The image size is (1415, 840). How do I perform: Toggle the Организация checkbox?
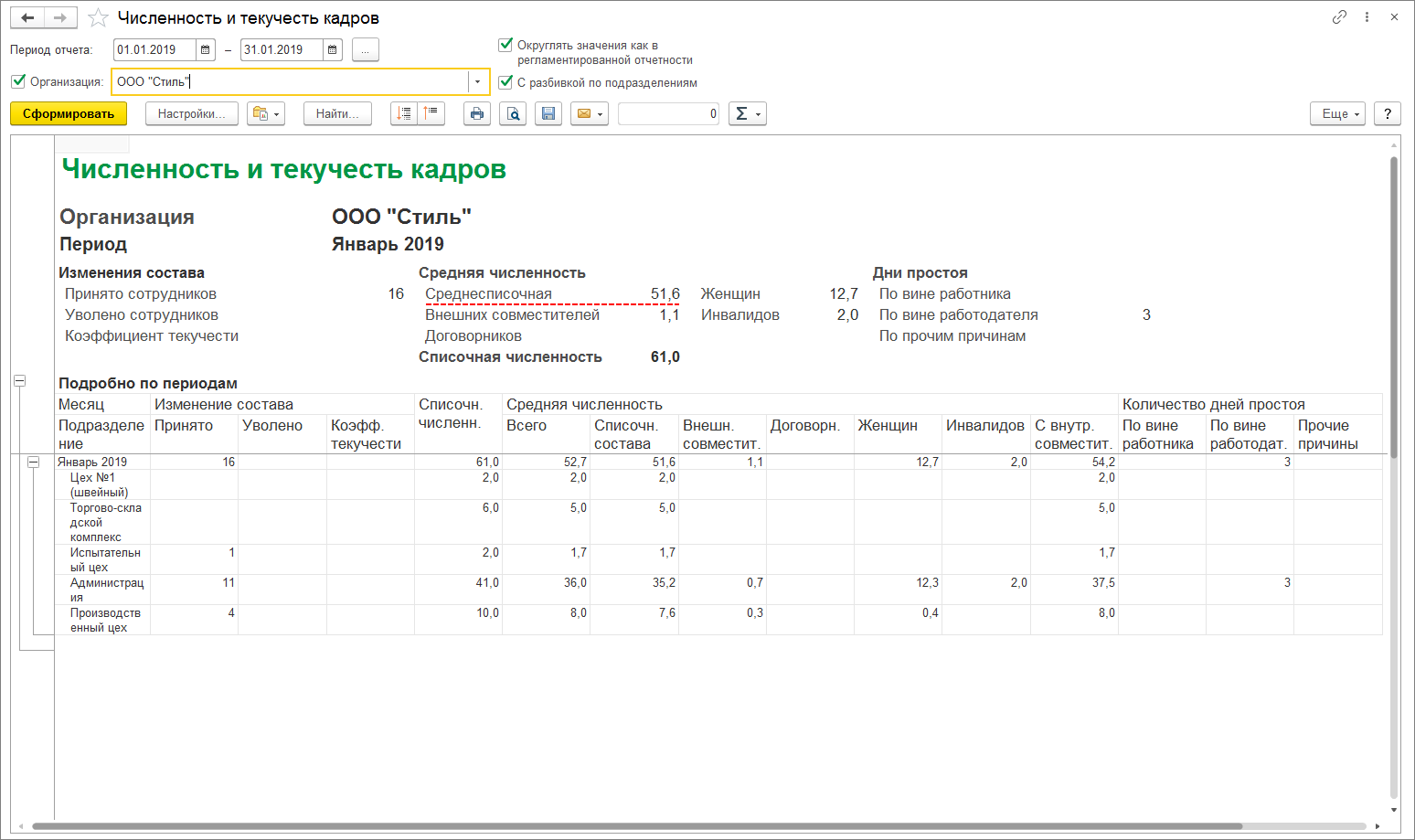18,81
